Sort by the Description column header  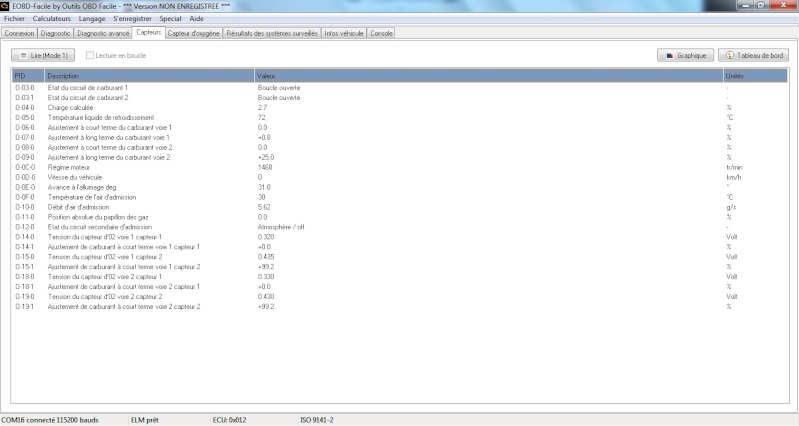(x=149, y=76)
